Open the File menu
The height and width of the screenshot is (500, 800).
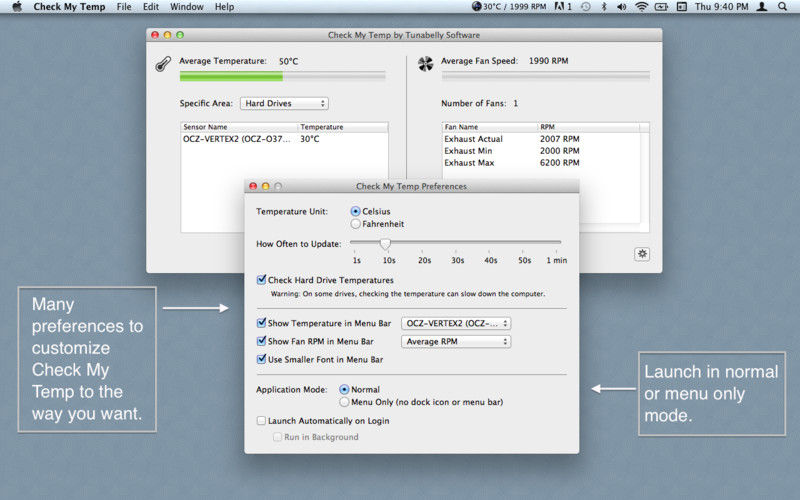click(123, 7)
